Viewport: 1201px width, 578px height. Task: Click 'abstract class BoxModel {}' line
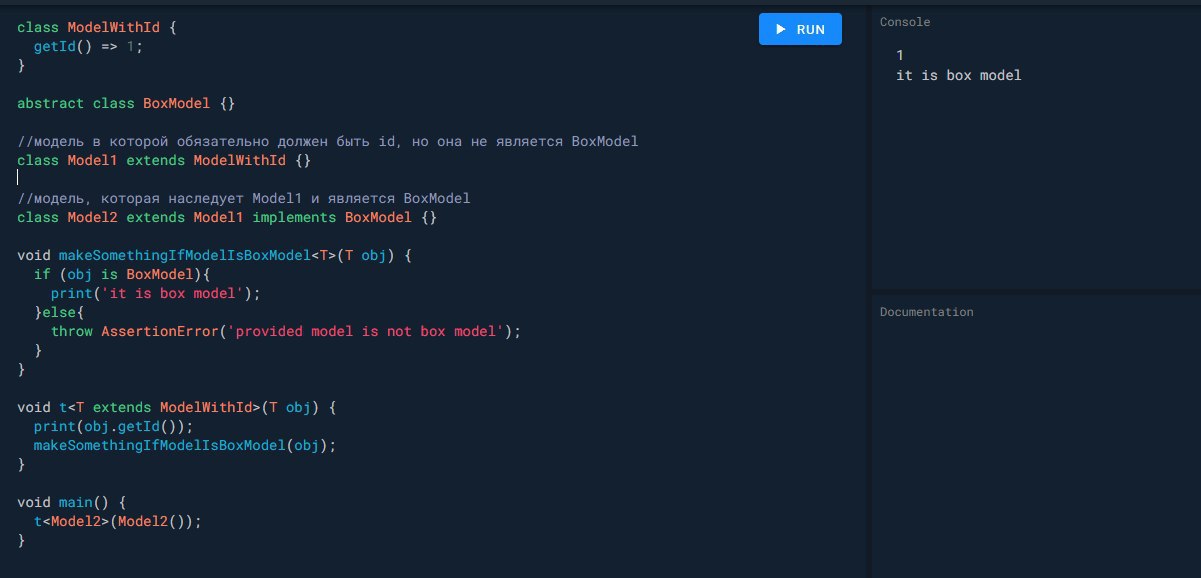126,103
